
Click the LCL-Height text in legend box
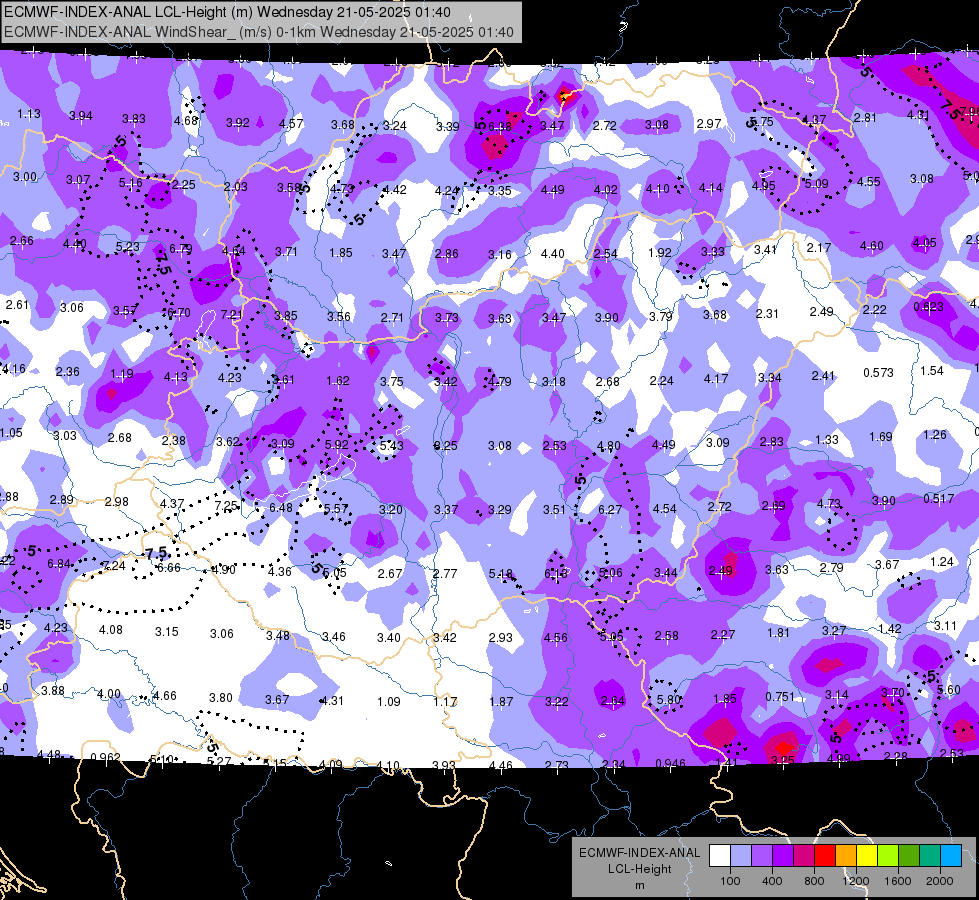tap(639, 869)
